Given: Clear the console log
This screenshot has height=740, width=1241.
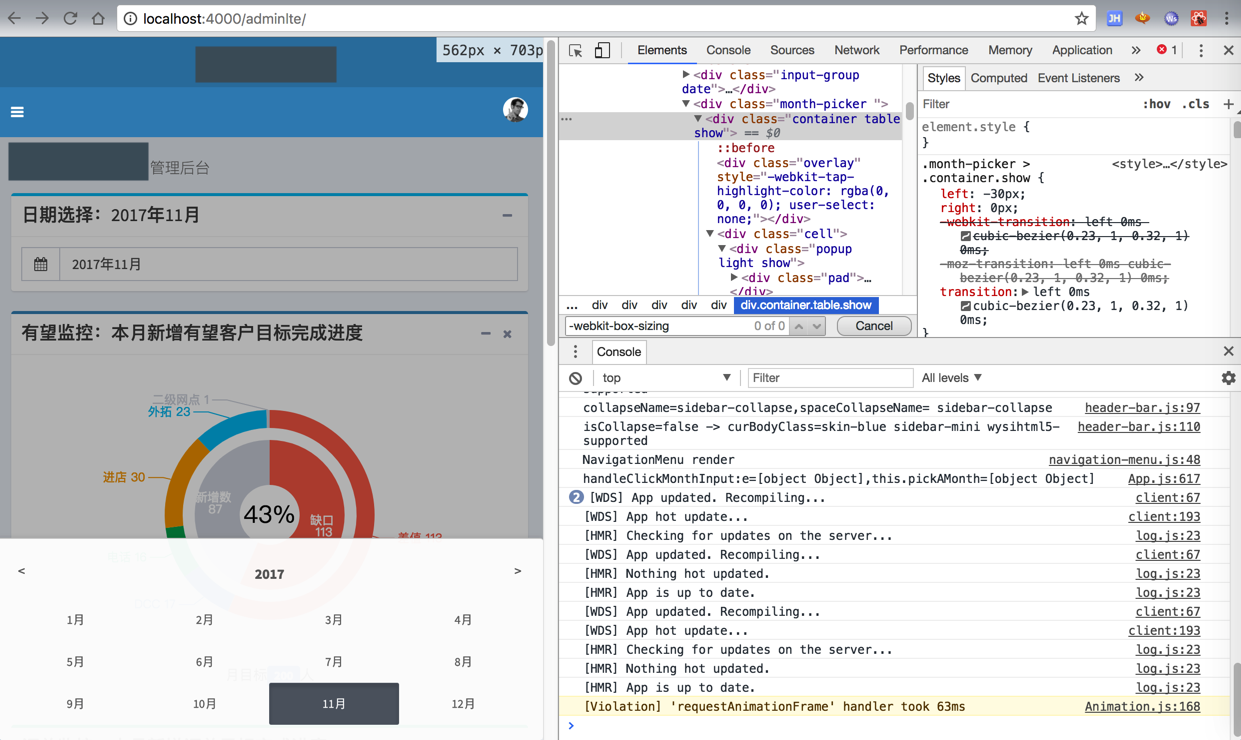Looking at the screenshot, I should pos(575,378).
